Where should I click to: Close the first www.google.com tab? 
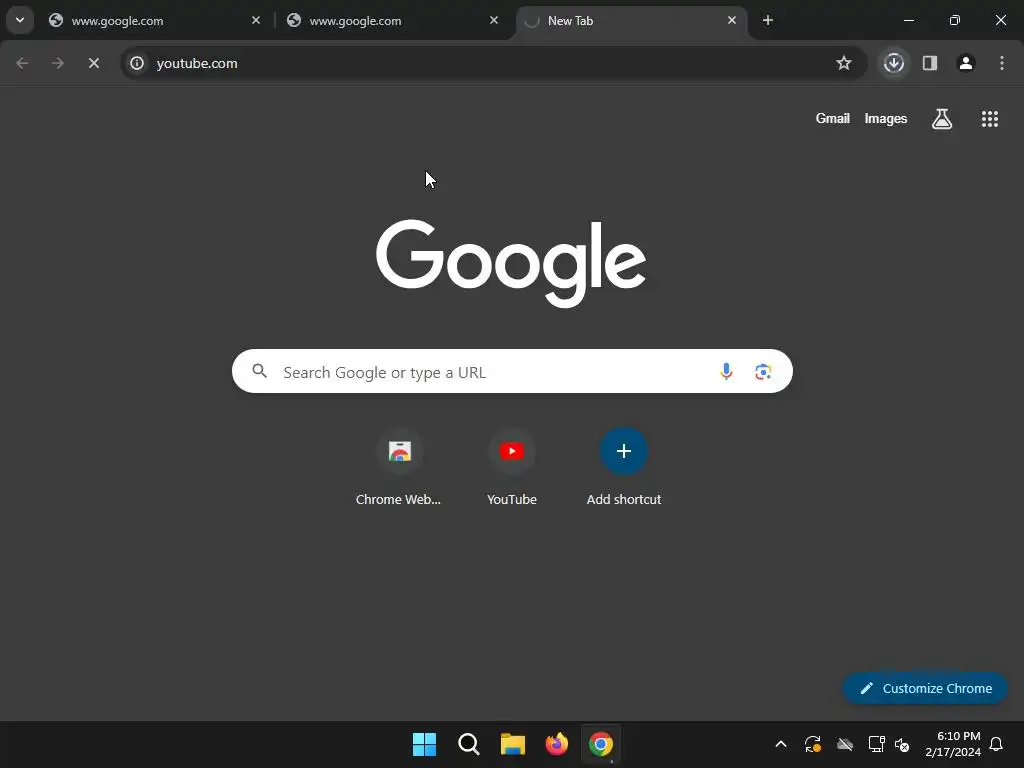click(256, 20)
